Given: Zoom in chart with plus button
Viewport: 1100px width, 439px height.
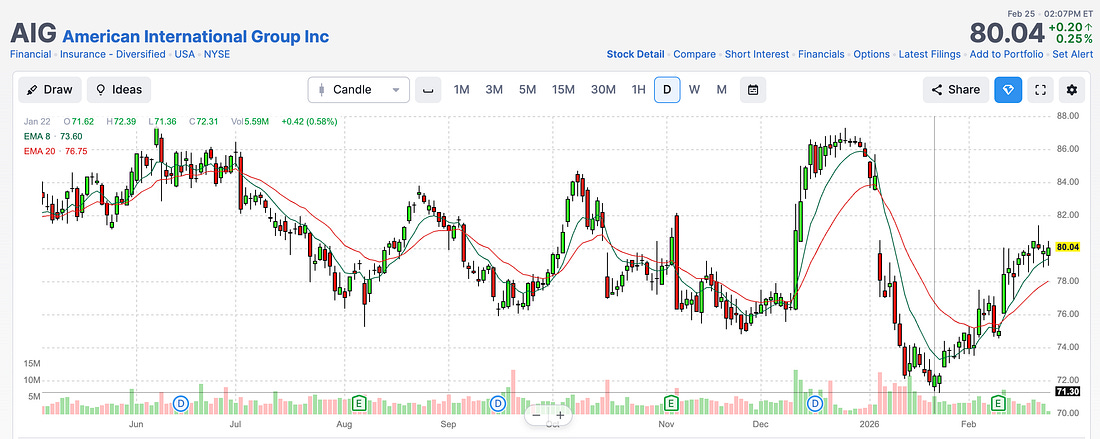Looking at the screenshot, I should point(561,415).
